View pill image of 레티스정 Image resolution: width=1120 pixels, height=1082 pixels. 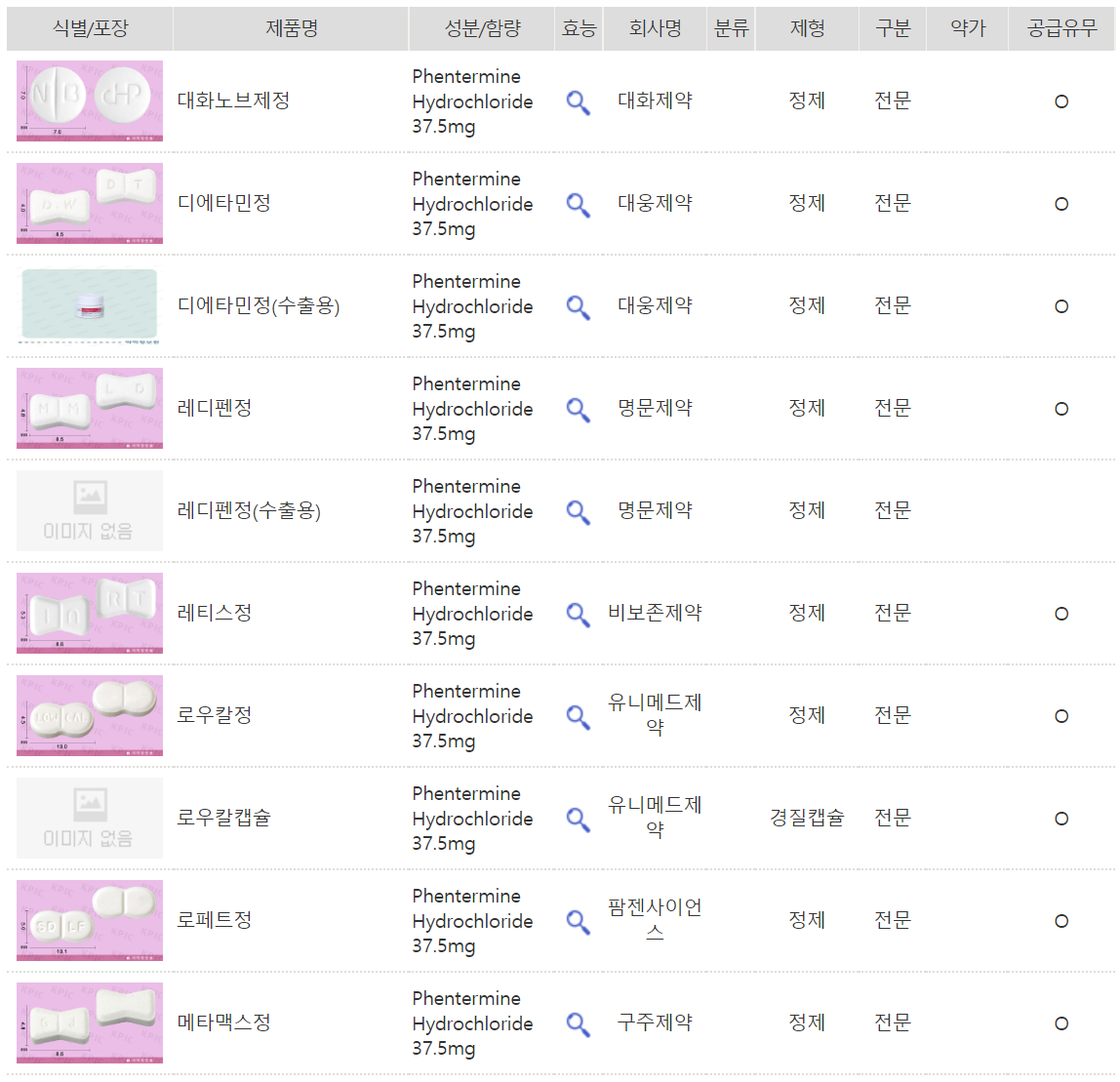[x=90, y=613]
